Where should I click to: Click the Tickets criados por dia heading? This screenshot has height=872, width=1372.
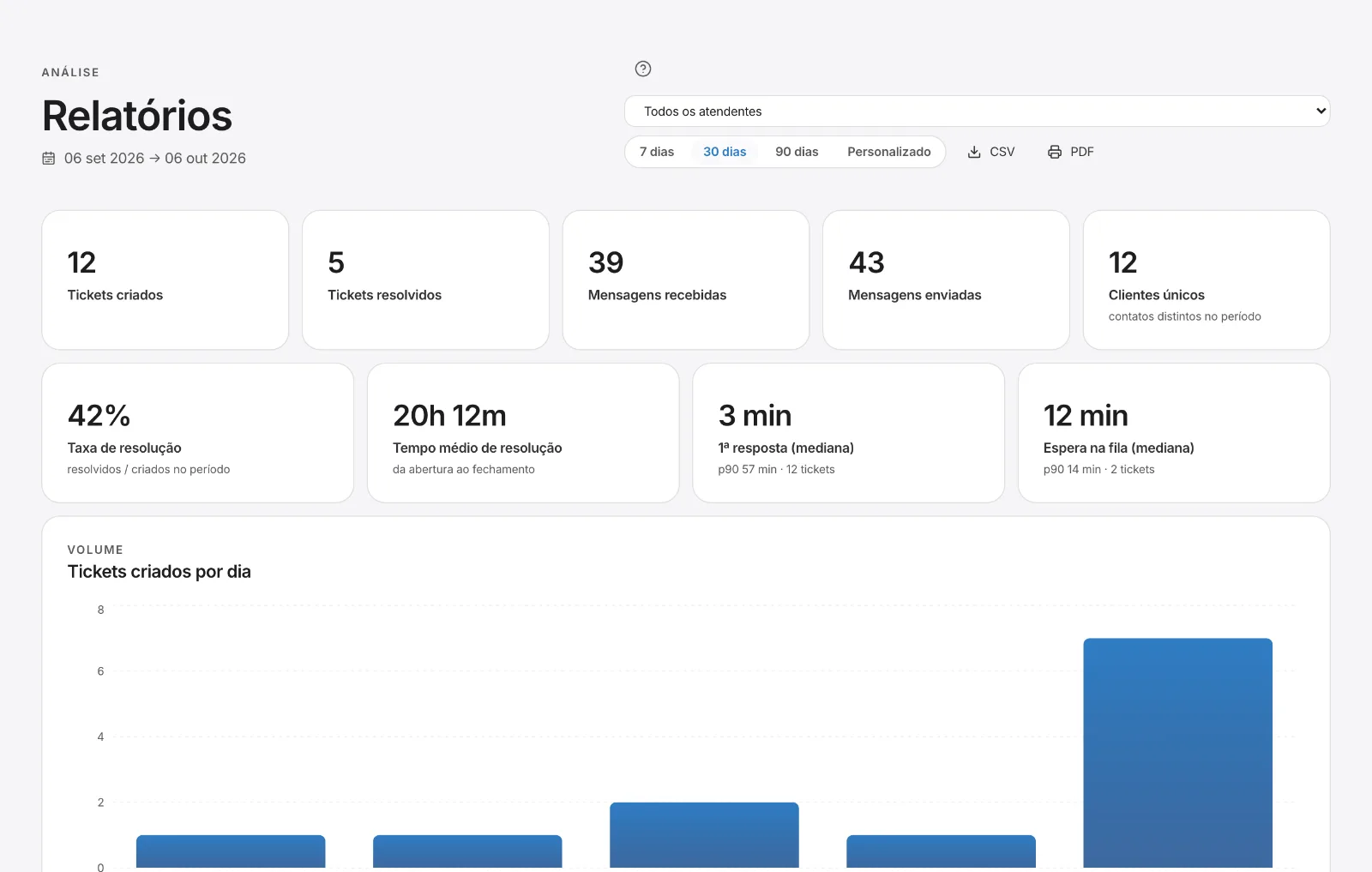[x=159, y=572]
